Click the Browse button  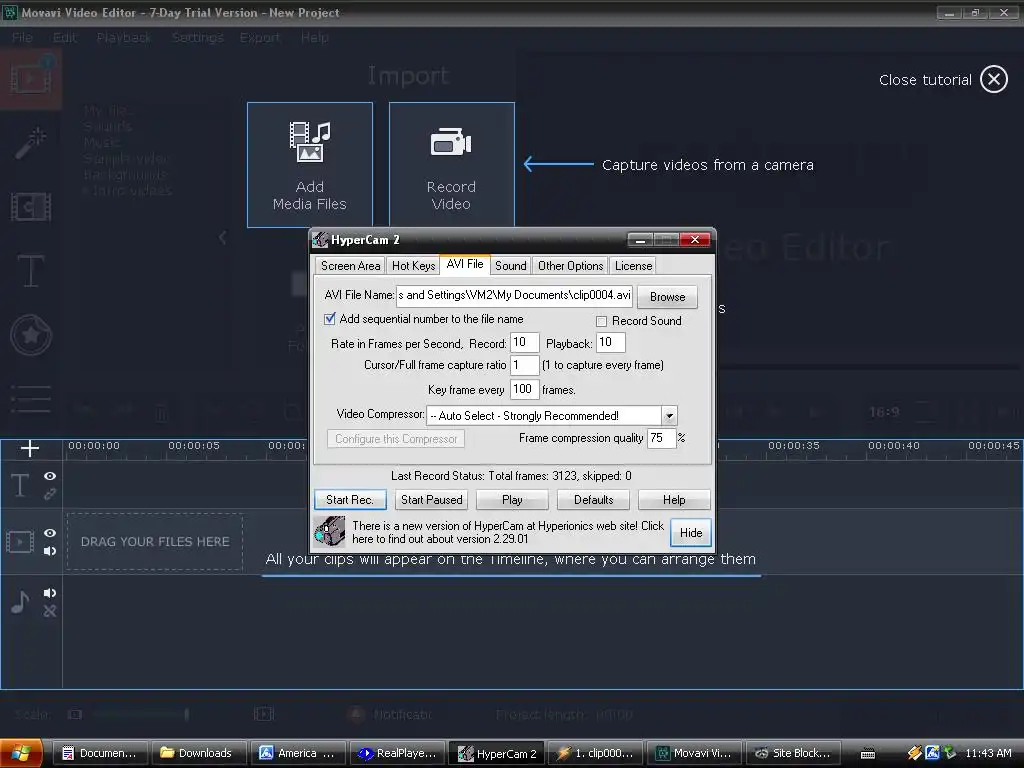[667, 296]
